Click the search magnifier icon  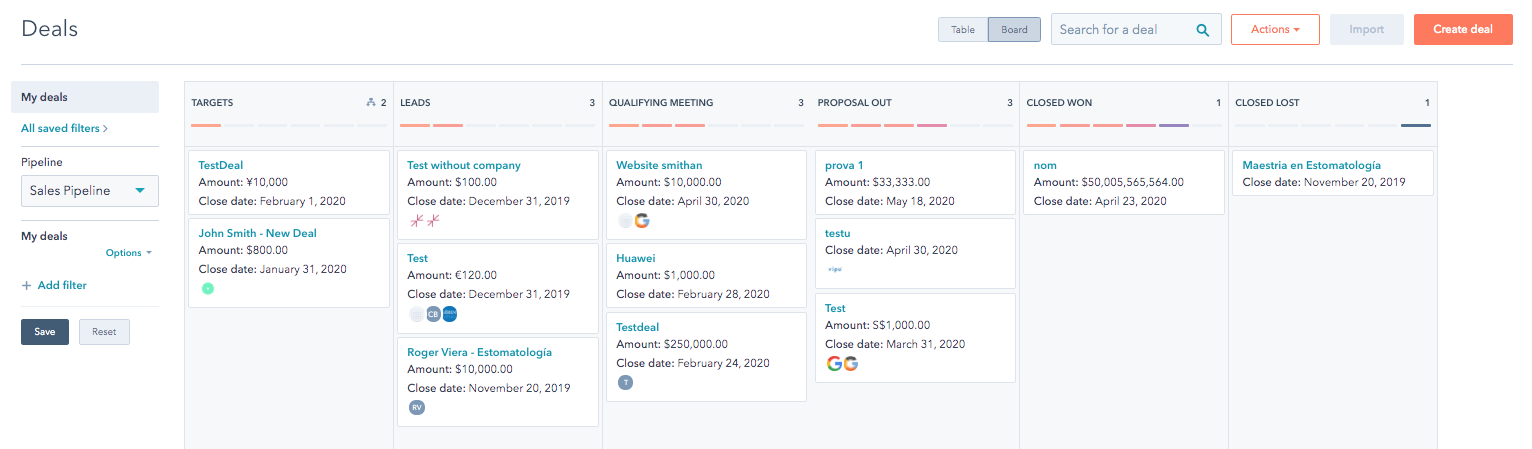[x=1203, y=30]
